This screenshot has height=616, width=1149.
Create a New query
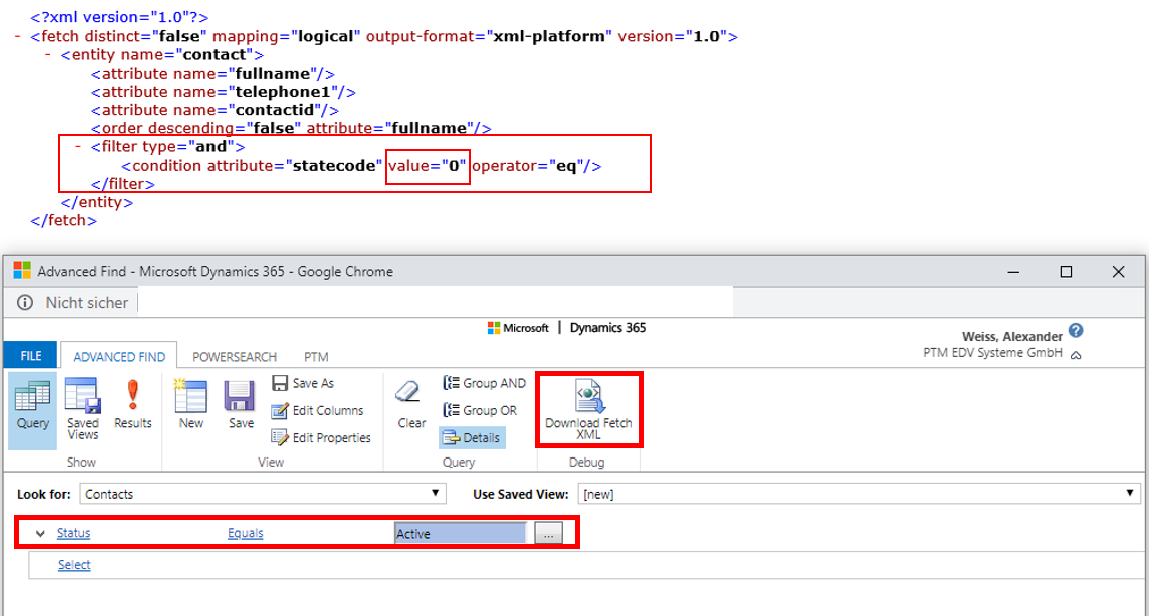(x=191, y=404)
